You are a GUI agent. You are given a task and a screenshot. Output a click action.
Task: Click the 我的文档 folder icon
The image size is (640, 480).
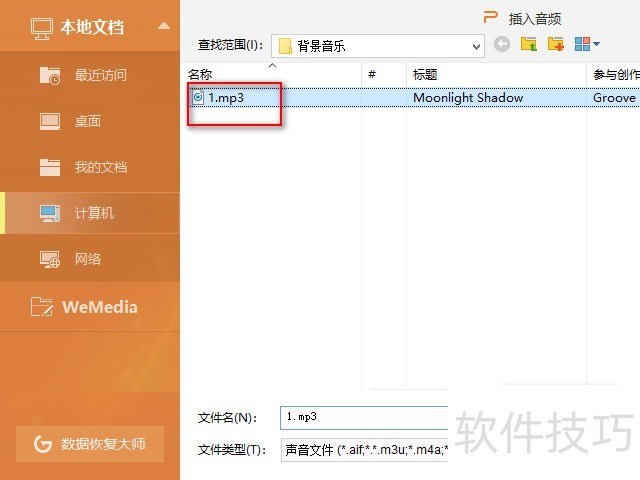click(x=50, y=168)
